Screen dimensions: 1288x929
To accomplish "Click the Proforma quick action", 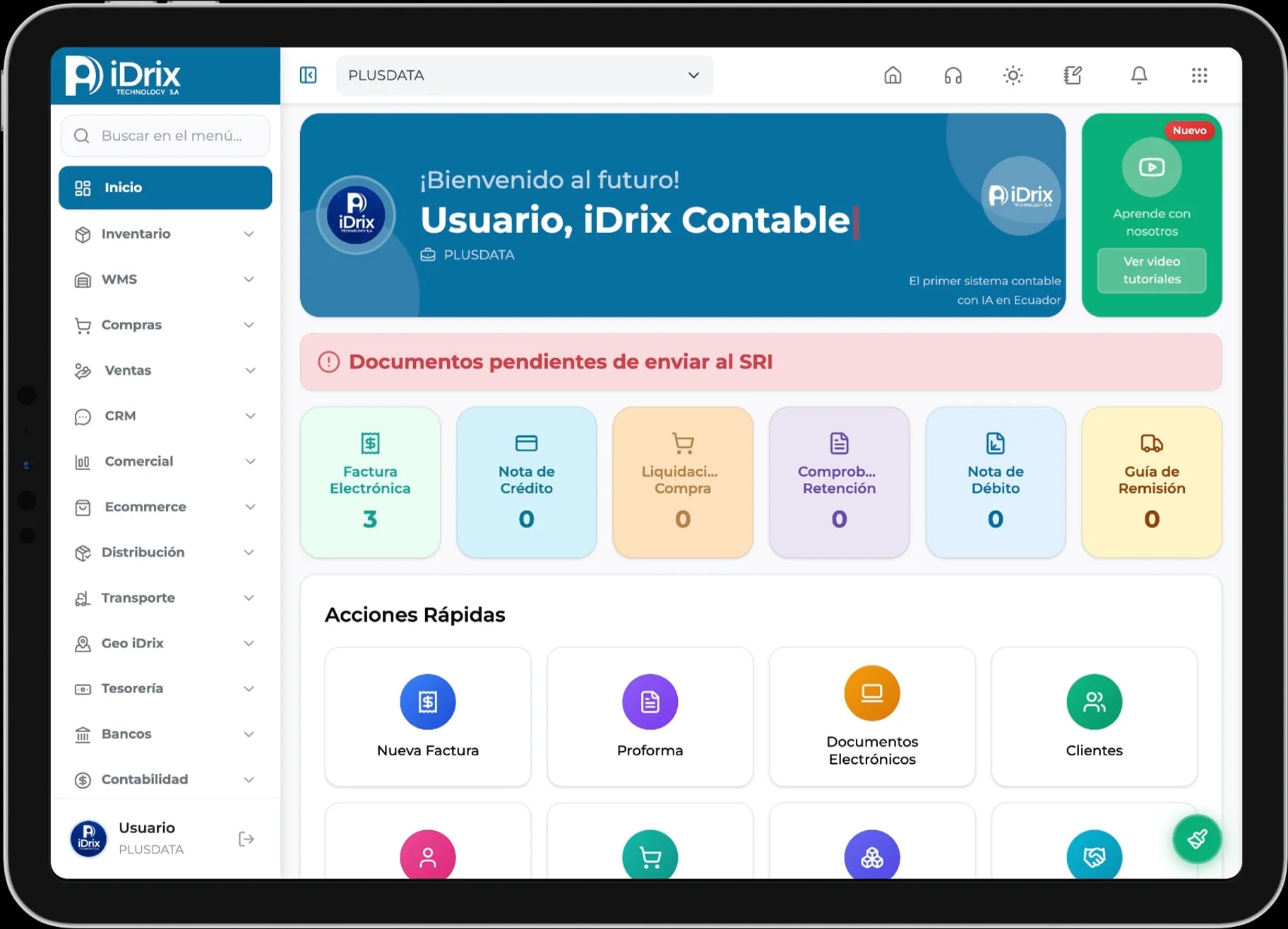I will click(x=650, y=717).
